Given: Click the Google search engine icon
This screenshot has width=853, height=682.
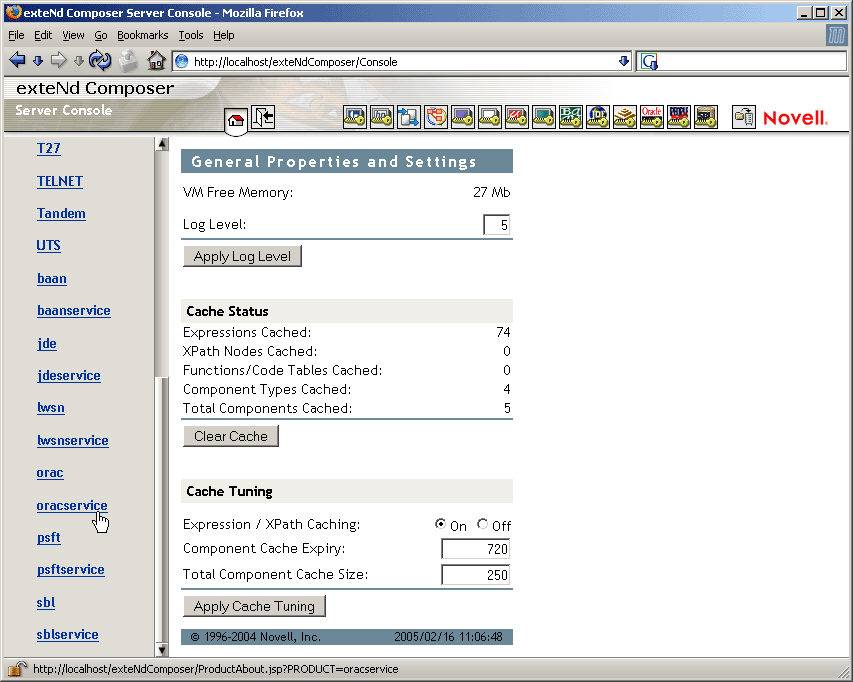Looking at the screenshot, I should coord(649,61).
